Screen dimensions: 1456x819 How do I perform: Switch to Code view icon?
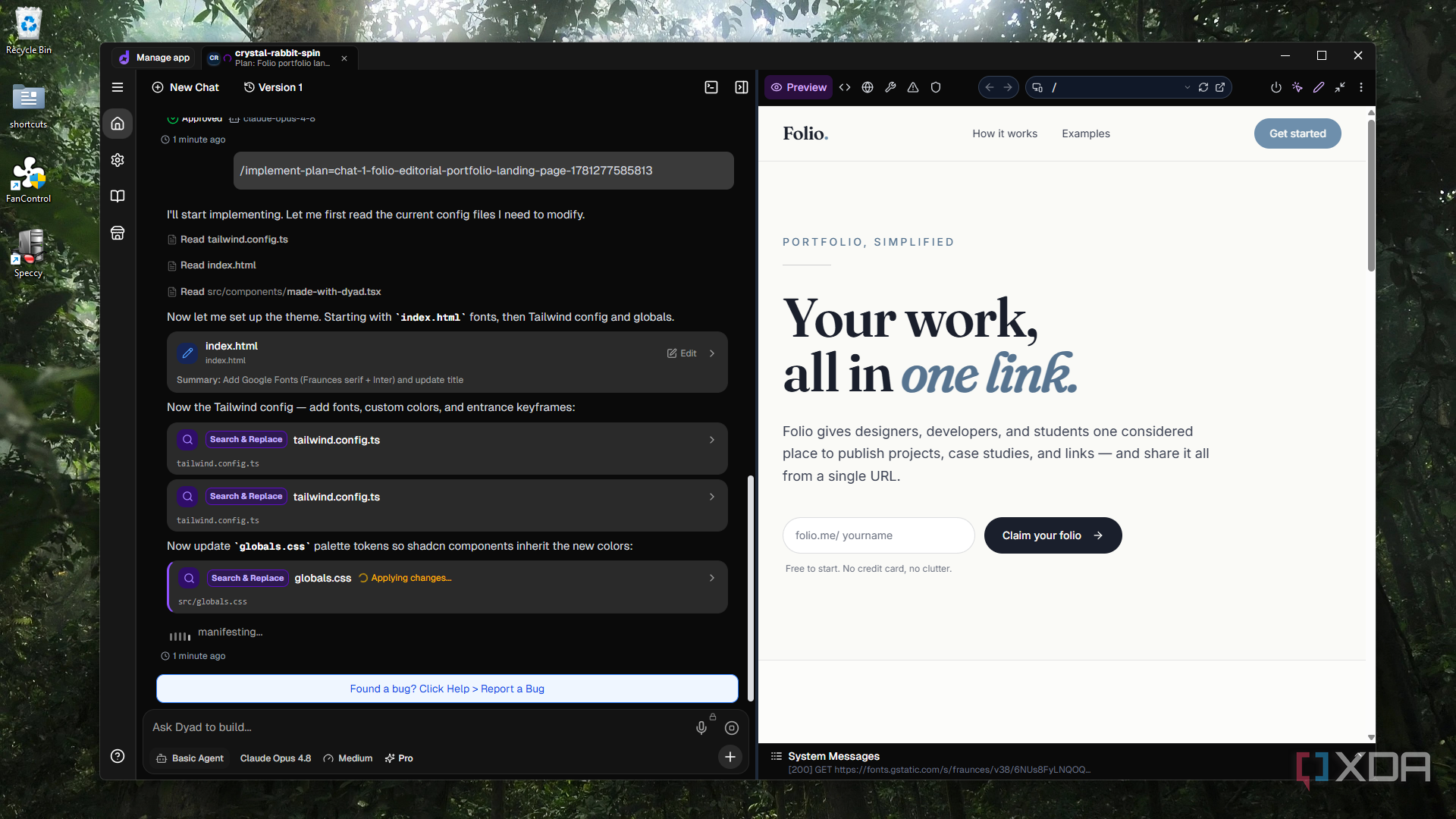[845, 87]
